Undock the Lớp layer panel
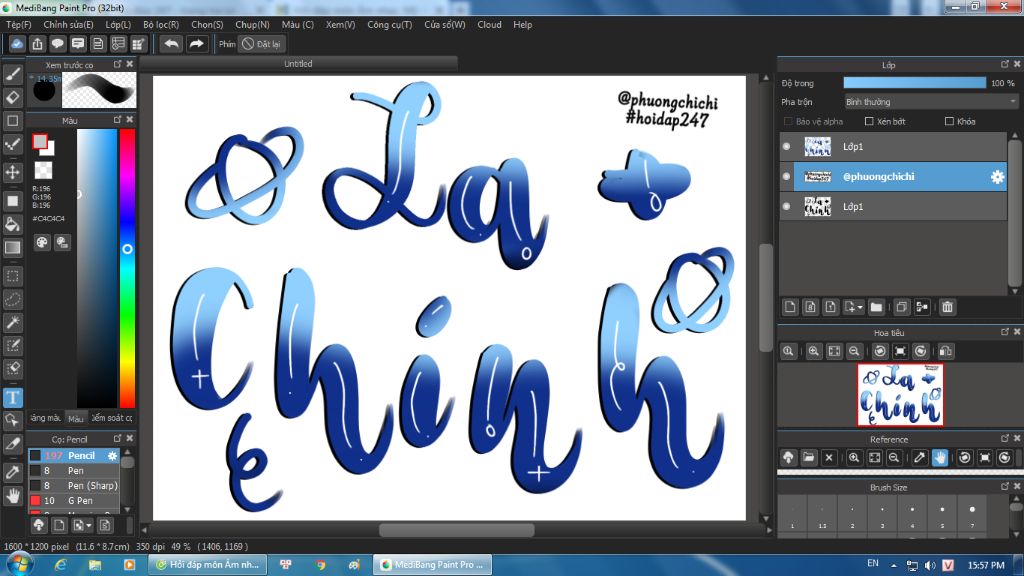 pyautogui.click(x=1004, y=64)
